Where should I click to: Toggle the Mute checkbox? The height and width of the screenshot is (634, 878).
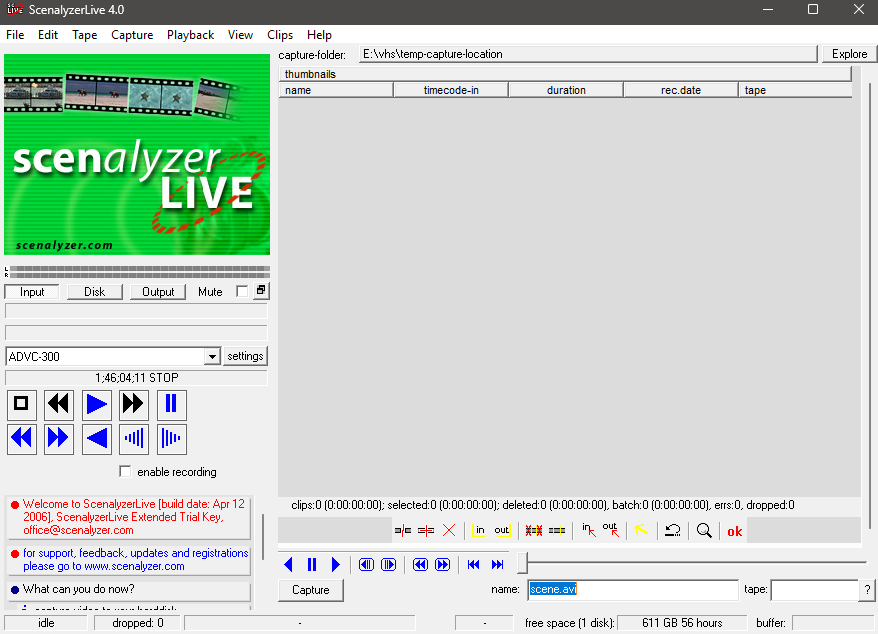pos(241,292)
